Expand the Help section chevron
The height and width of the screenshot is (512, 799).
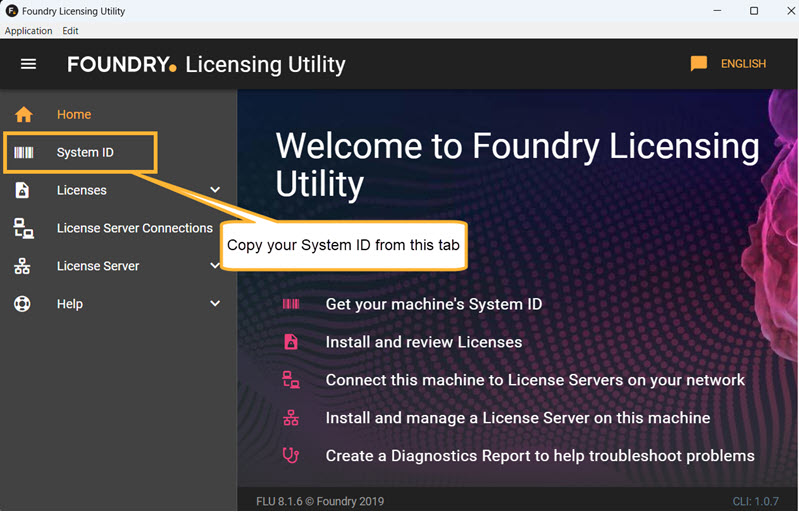pos(215,304)
